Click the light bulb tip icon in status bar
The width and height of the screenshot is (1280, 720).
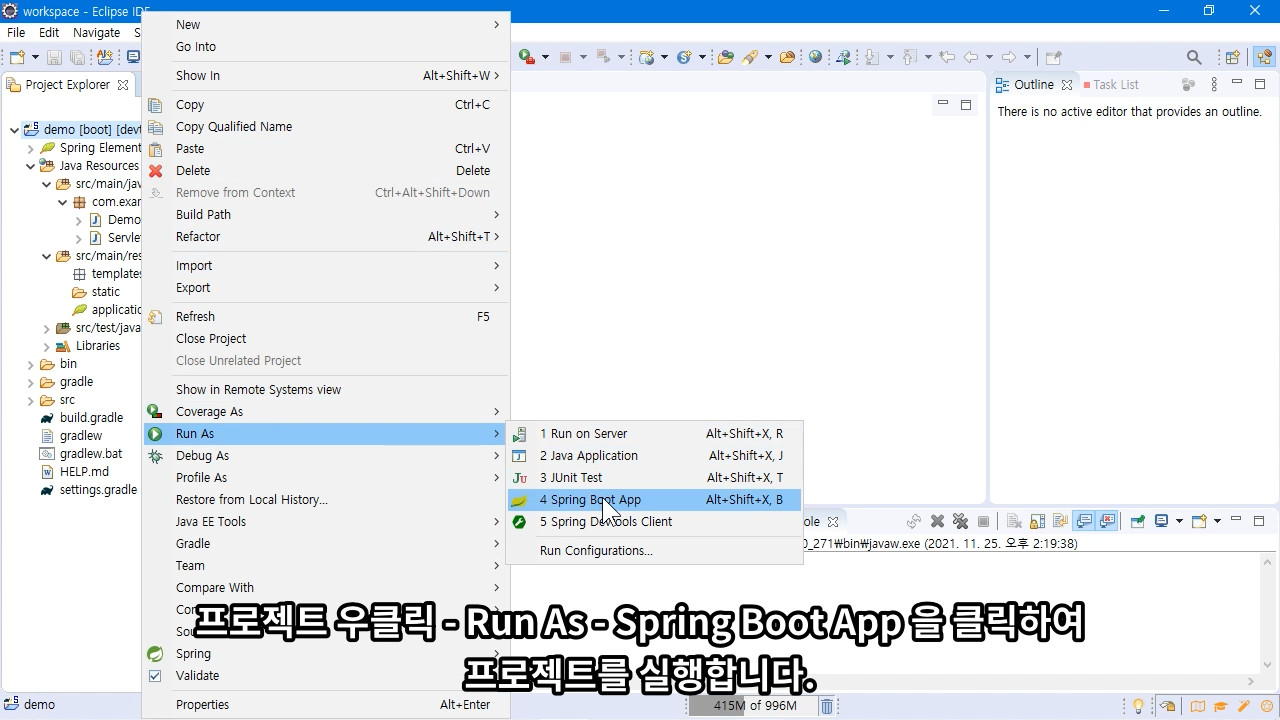(x=1138, y=706)
